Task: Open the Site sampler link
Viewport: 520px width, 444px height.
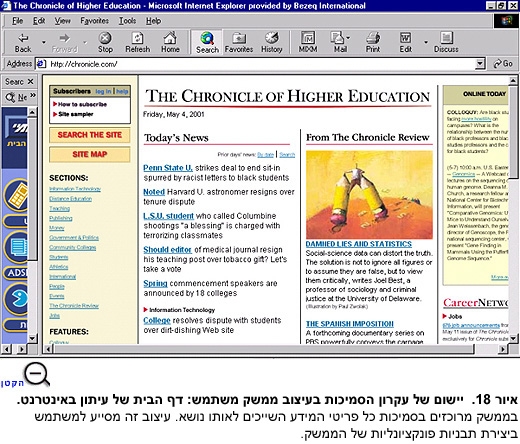Action: 76,114
